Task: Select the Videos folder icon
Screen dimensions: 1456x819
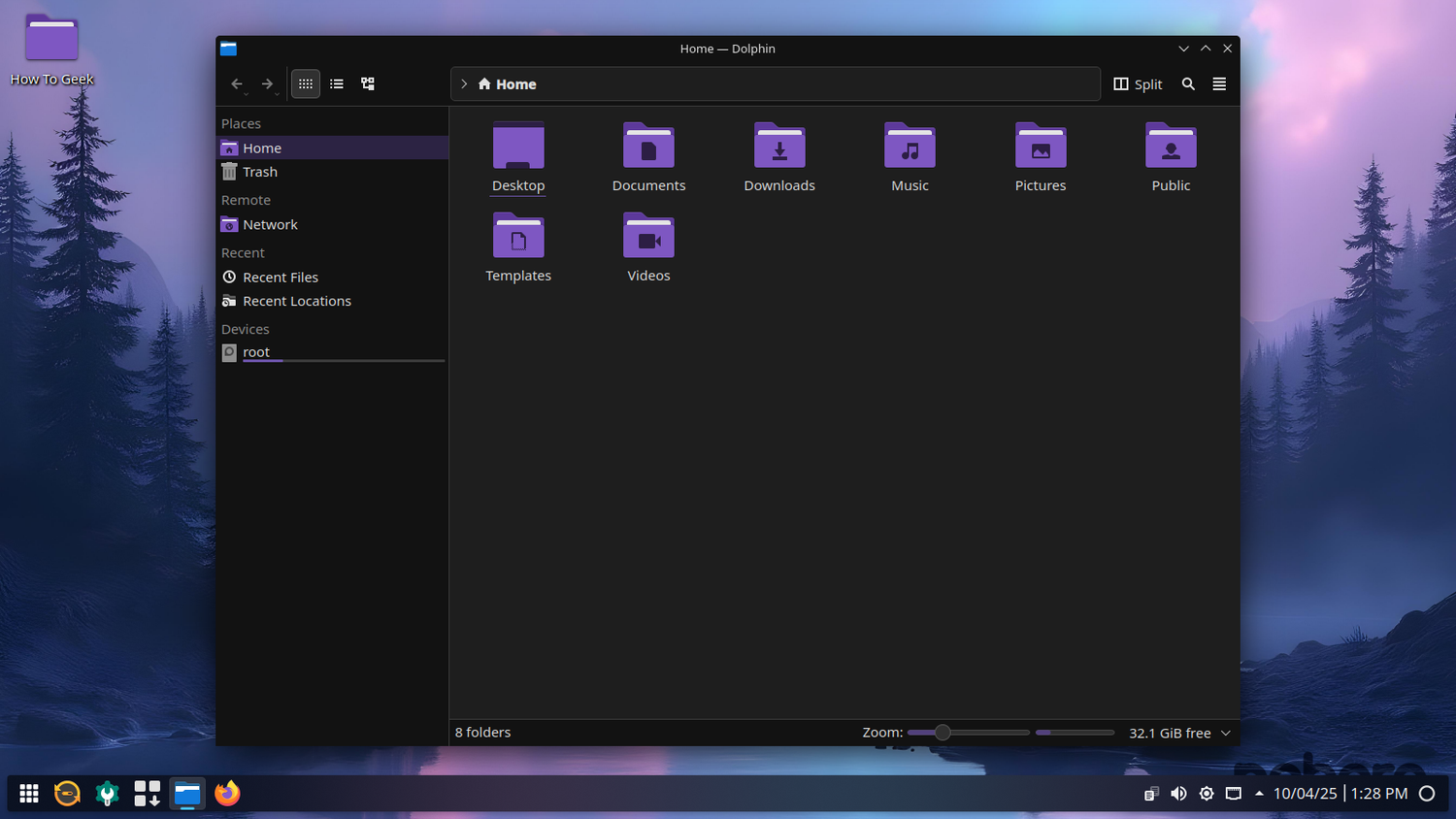Action: tap(648, 236)
